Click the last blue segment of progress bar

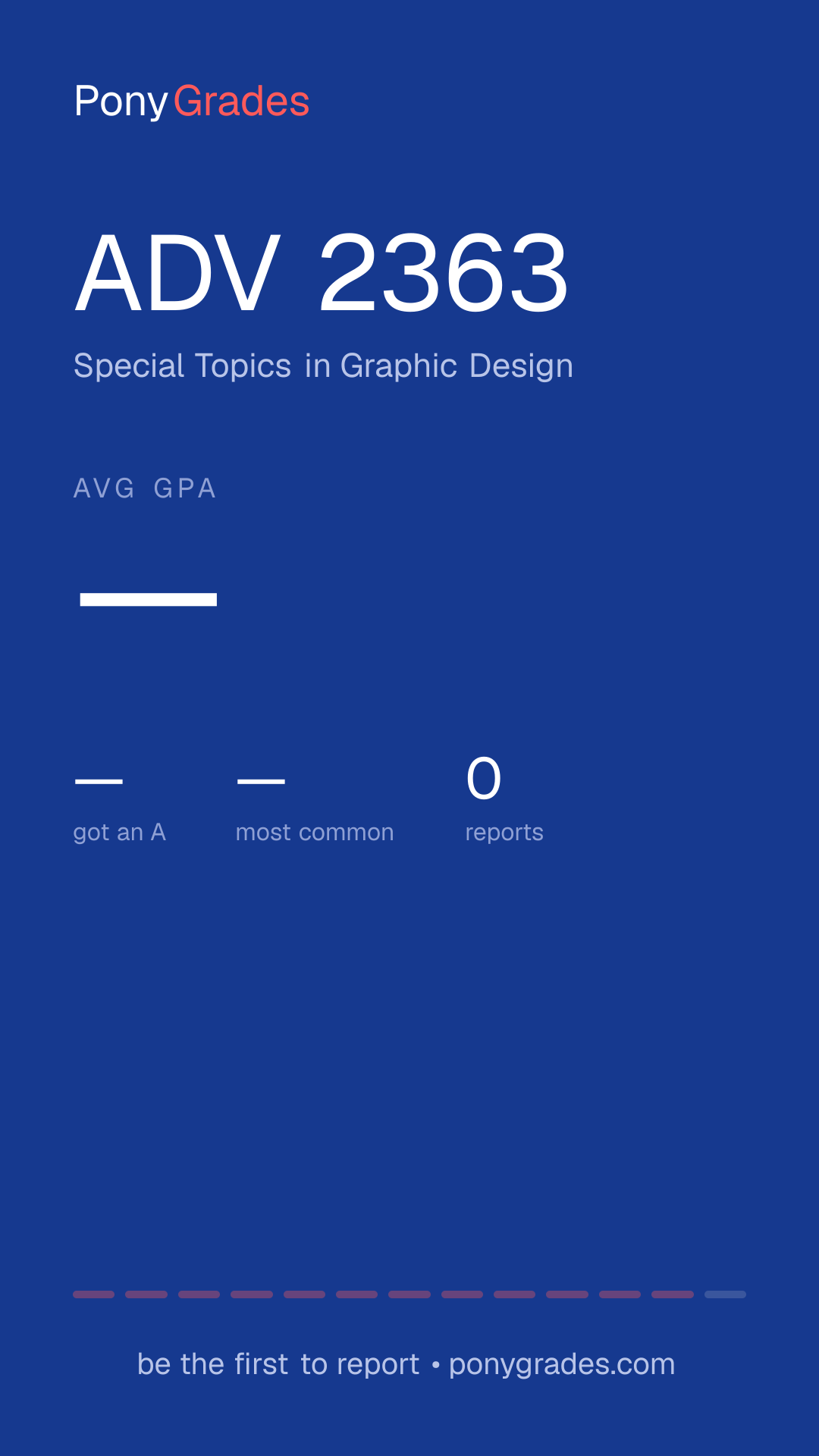click(725, 1294)
